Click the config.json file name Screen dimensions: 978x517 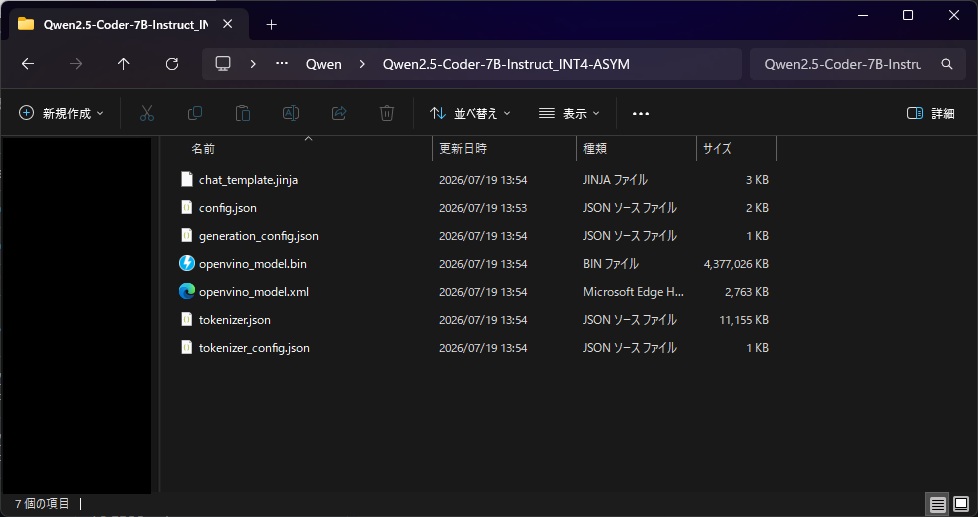pos(228,208)
